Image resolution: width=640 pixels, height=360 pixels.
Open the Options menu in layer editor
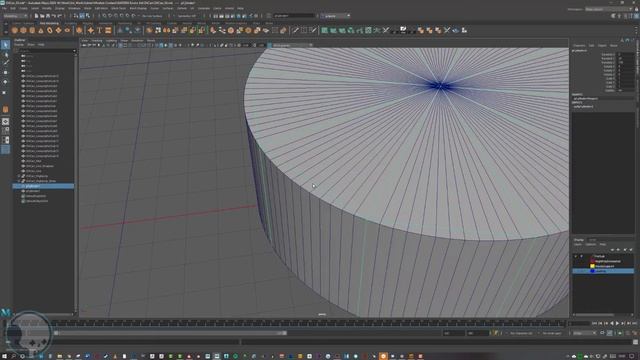click(x=591, y=244)
